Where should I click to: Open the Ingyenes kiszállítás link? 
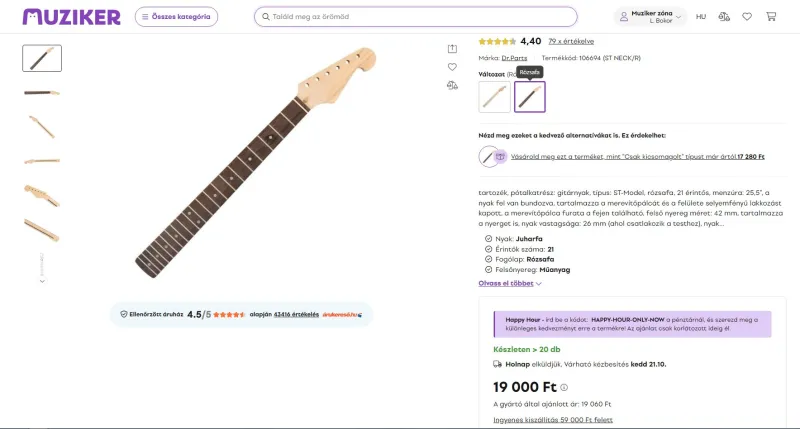[x=553, y=420]
